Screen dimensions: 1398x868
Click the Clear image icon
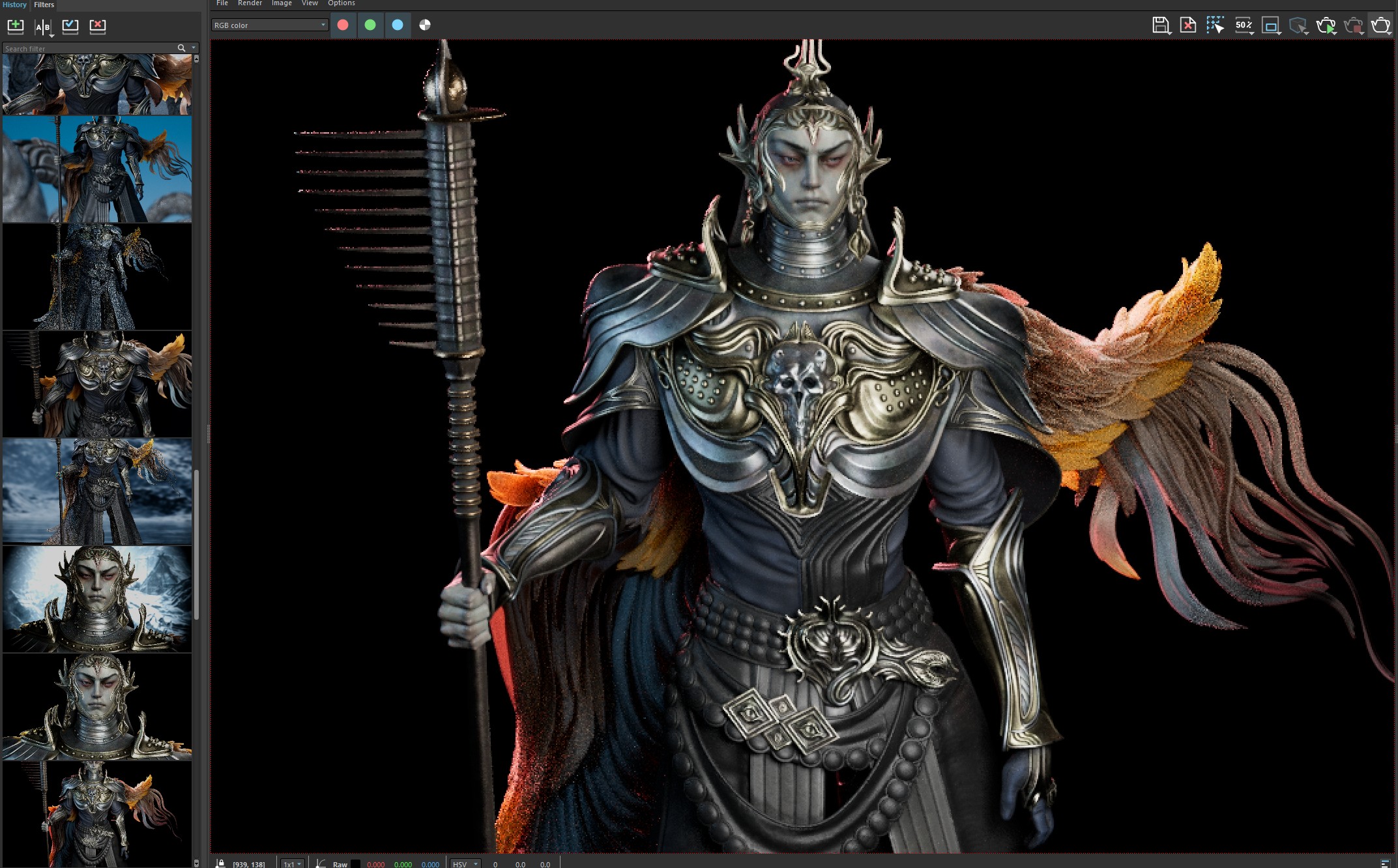pos(1188,25)
